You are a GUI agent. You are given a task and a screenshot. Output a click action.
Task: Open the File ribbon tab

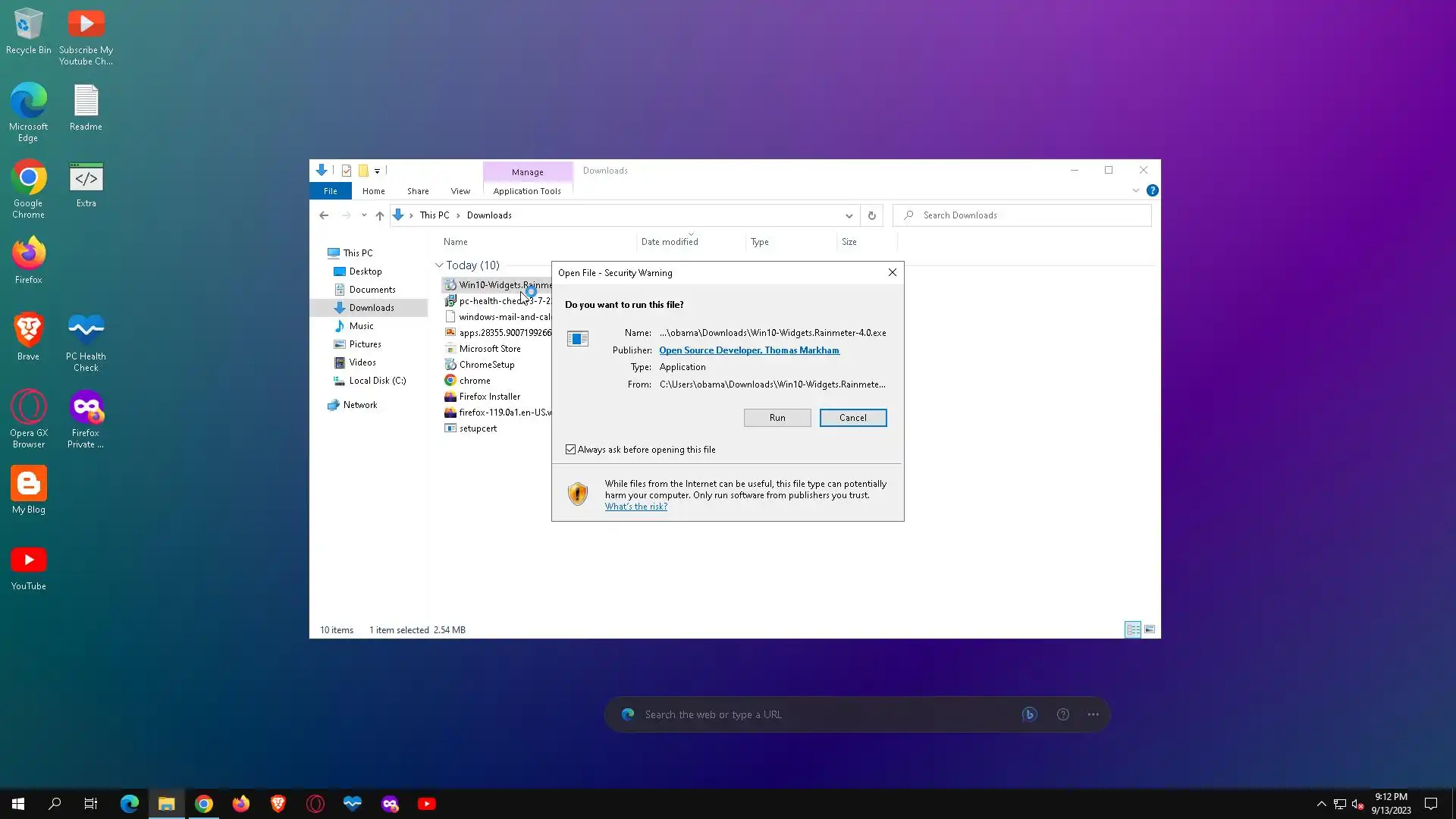(330, 191)
